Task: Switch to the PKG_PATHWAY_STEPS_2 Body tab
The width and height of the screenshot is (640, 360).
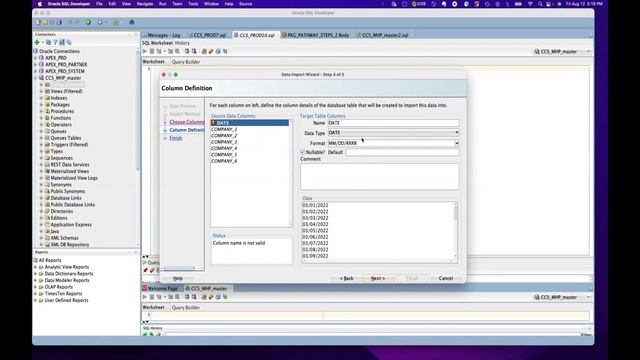Action: 318,35
